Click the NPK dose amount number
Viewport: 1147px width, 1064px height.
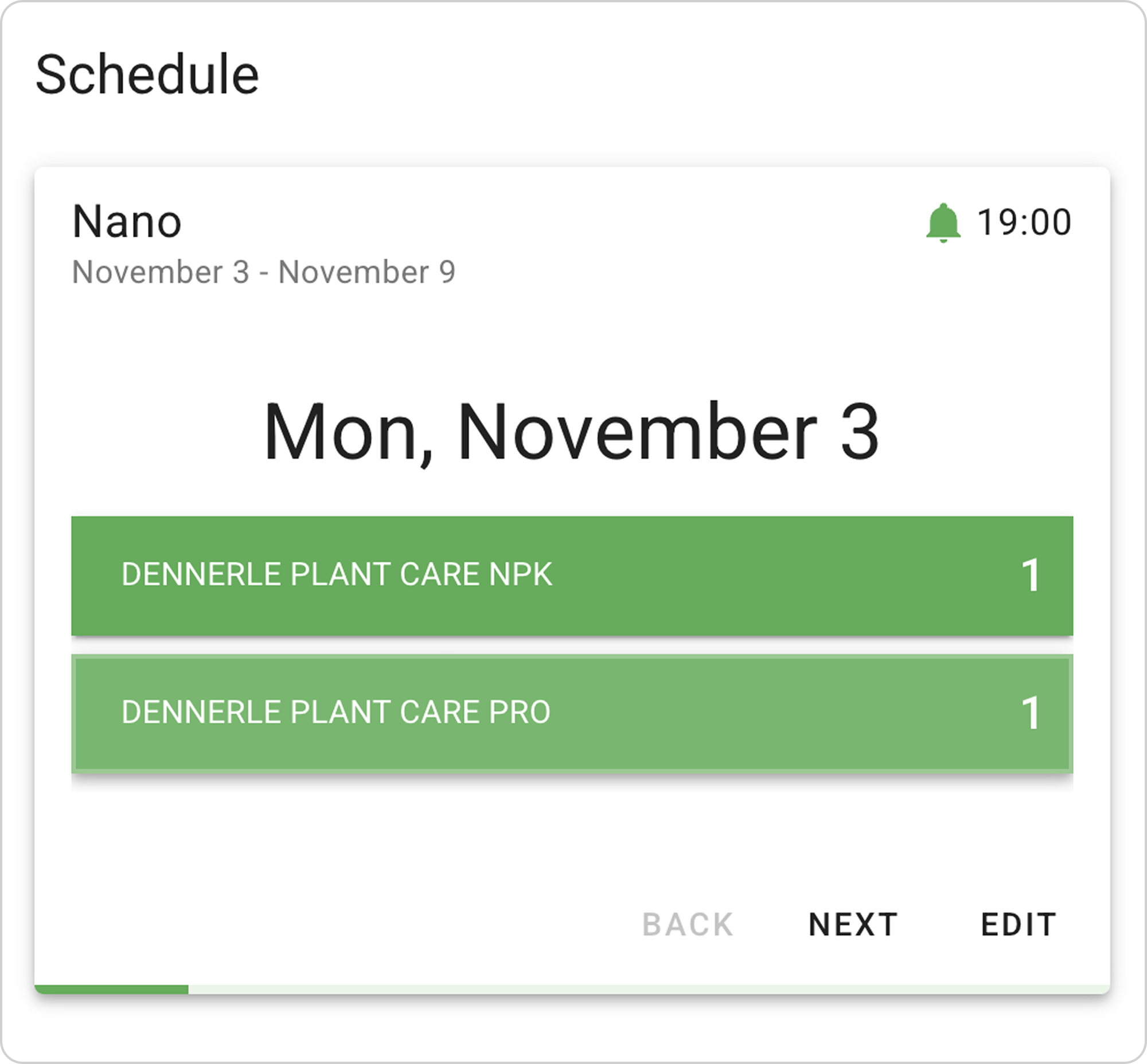[1030, 576]
